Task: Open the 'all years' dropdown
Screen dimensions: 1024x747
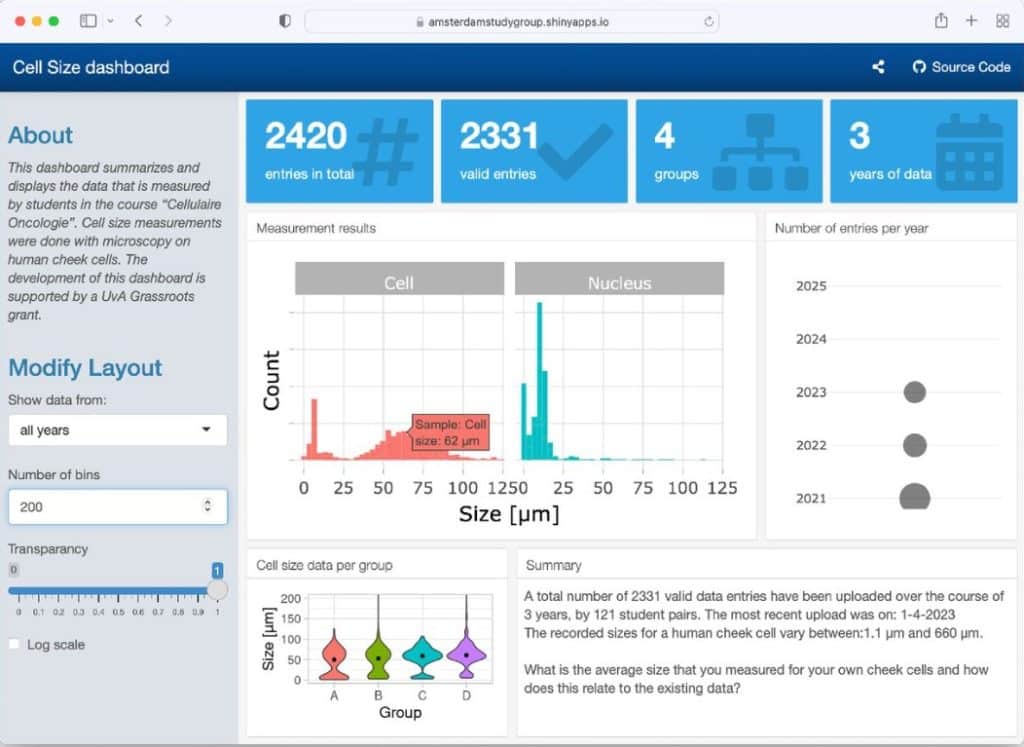Action: click(117, 430)
